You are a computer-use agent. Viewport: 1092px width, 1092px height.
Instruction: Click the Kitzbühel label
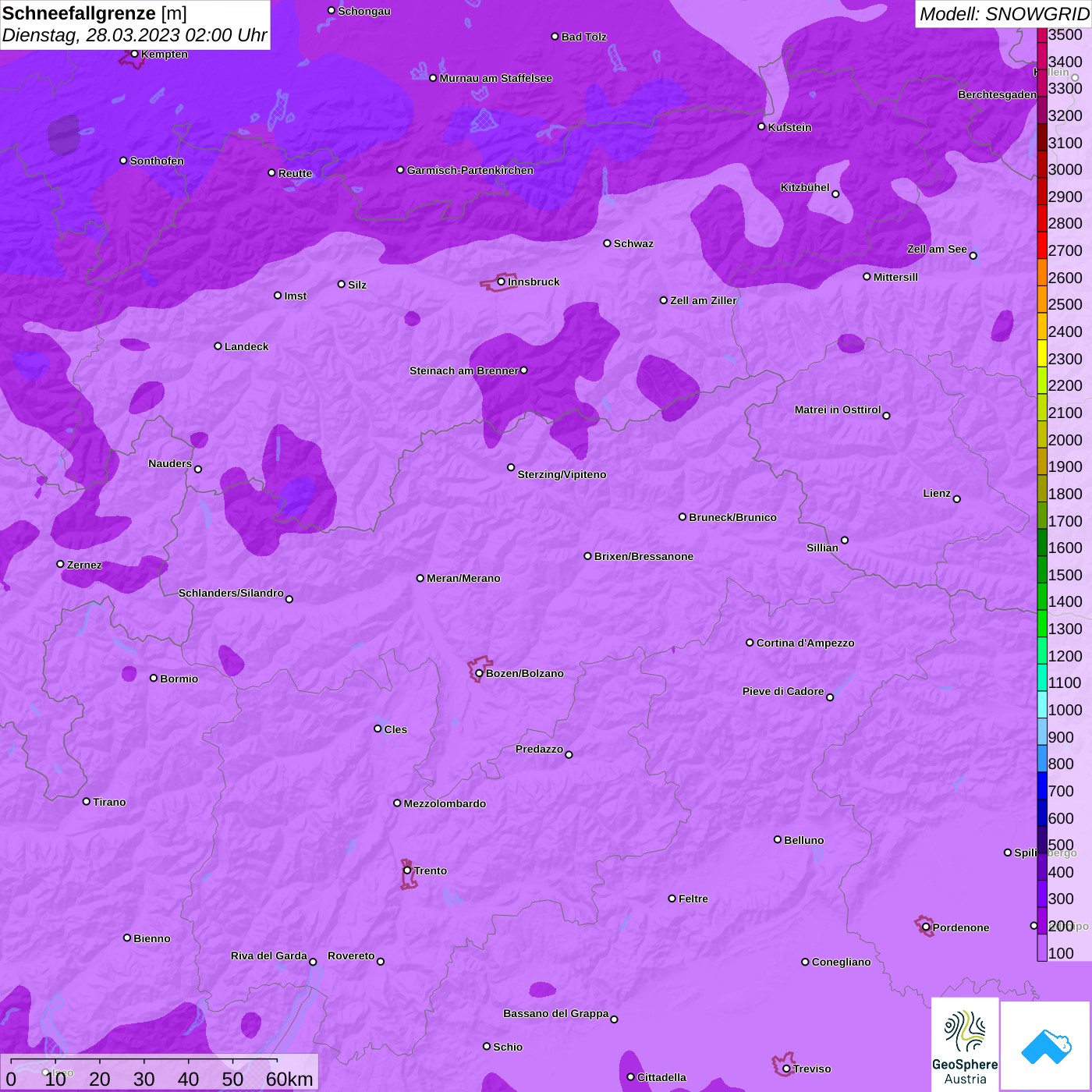click(x=805, y=187)
